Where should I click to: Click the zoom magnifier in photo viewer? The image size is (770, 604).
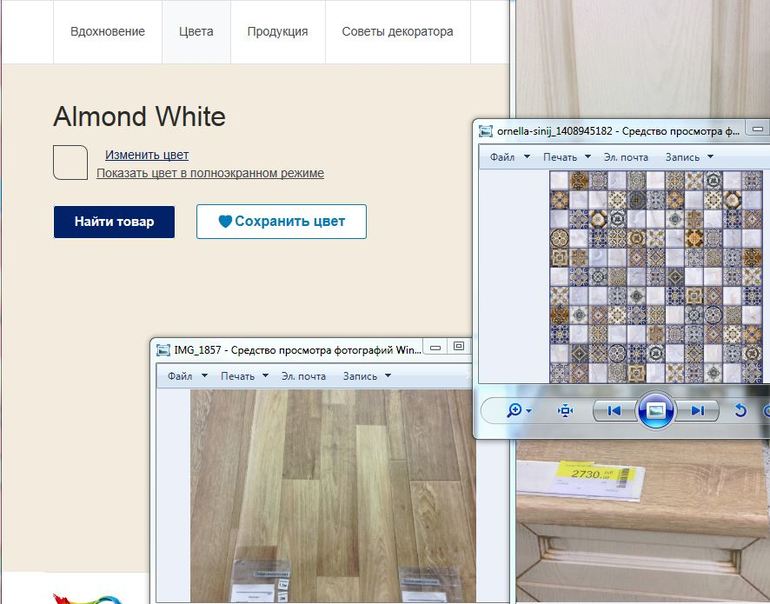515,410
